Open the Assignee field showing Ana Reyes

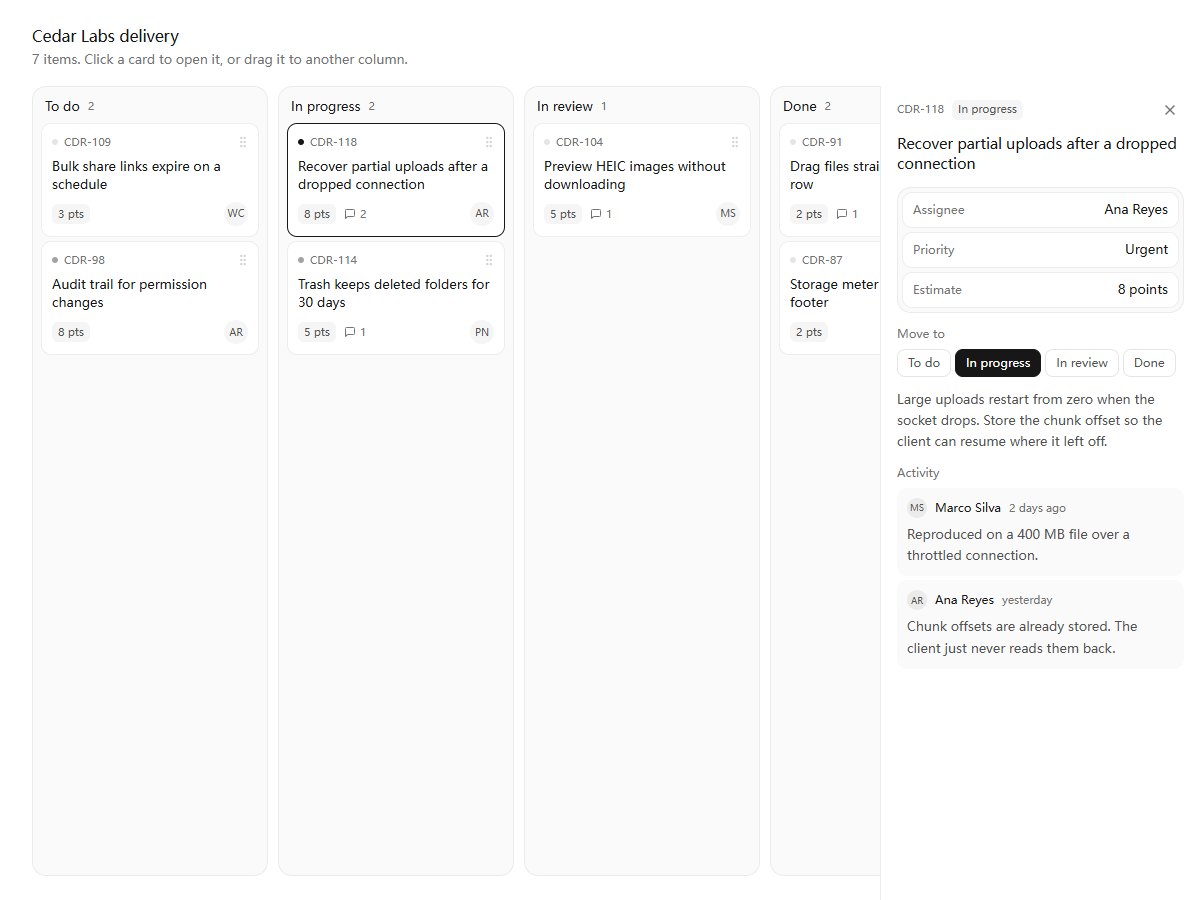pyautogui.click(x=1040, y=210)
